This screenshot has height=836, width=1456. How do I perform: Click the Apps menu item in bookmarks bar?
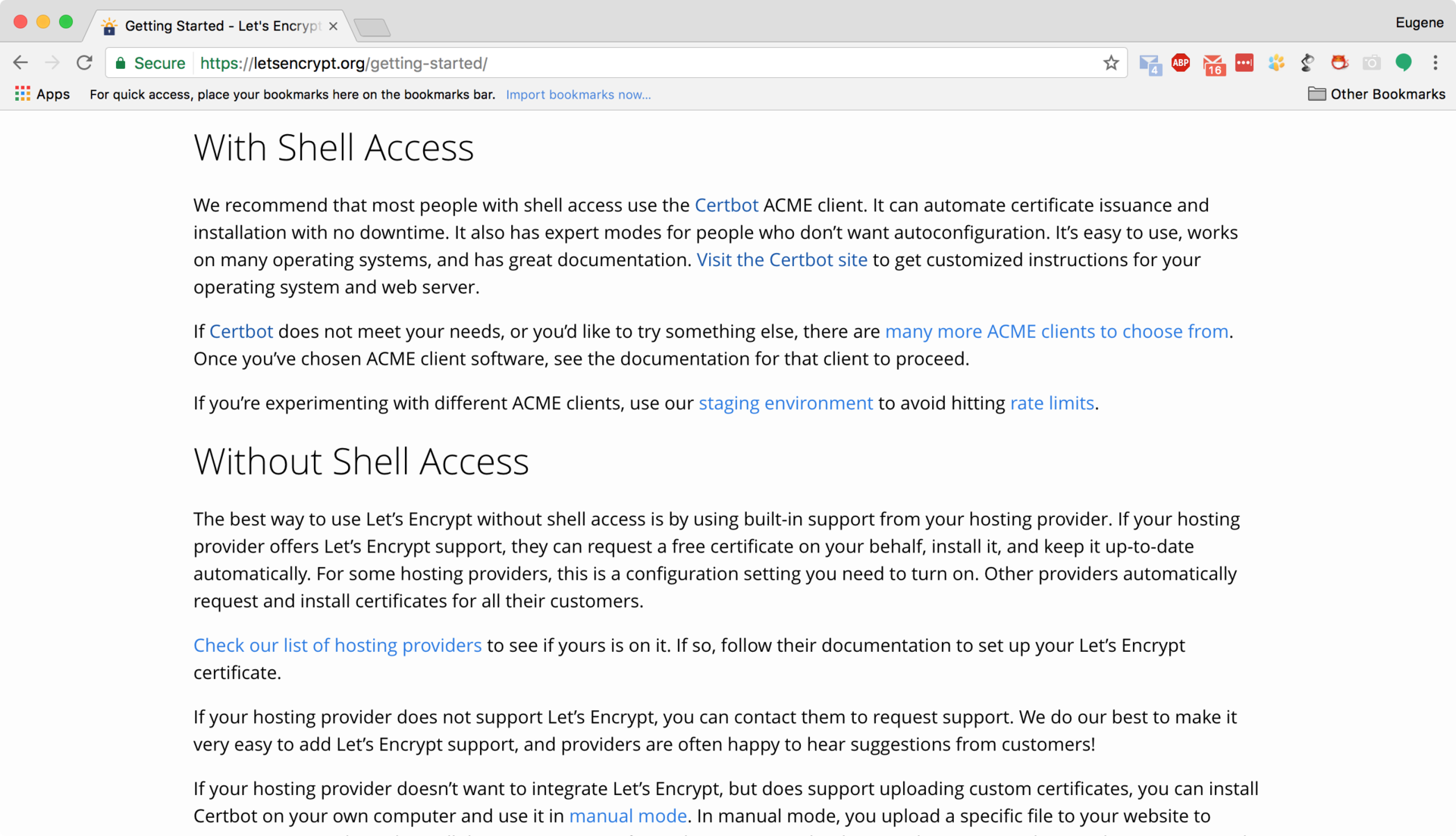(40, 93)
